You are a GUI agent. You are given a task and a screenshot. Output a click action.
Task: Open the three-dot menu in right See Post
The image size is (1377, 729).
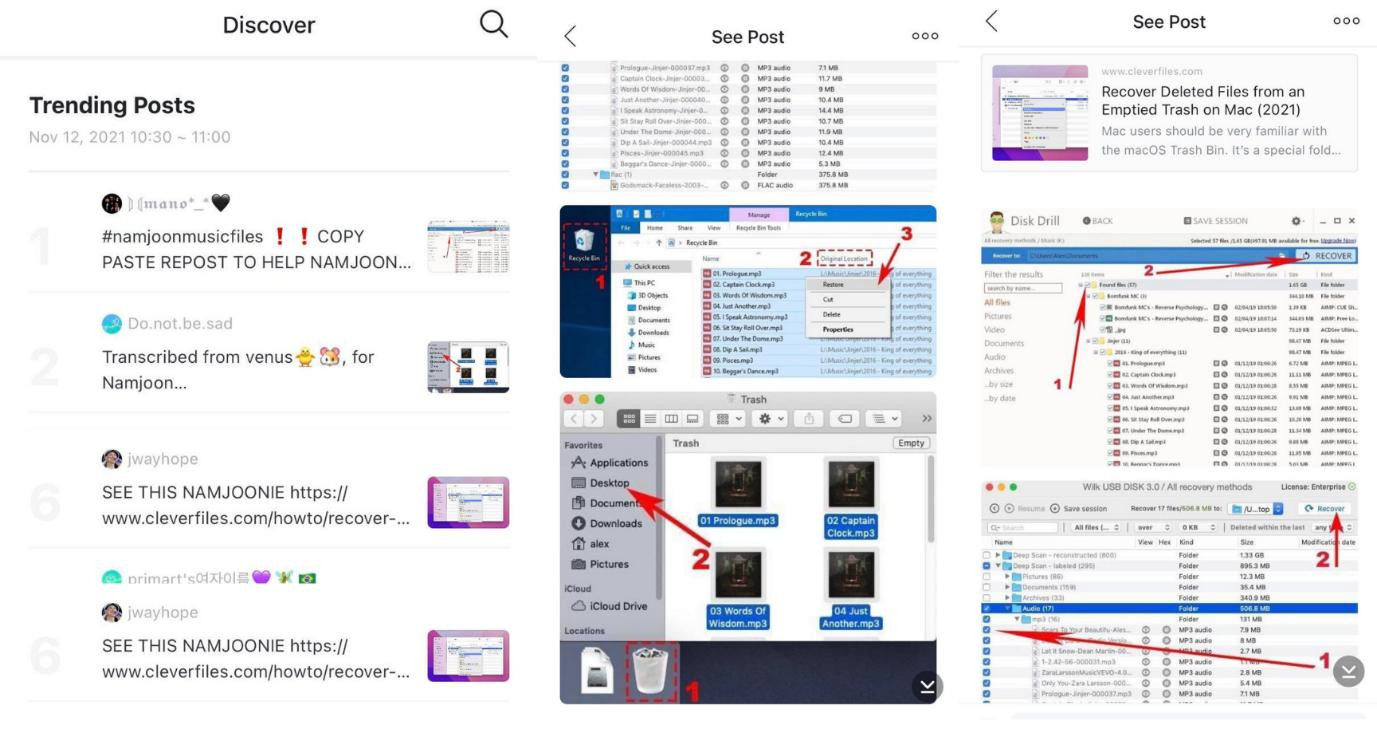pos(1346,22)
